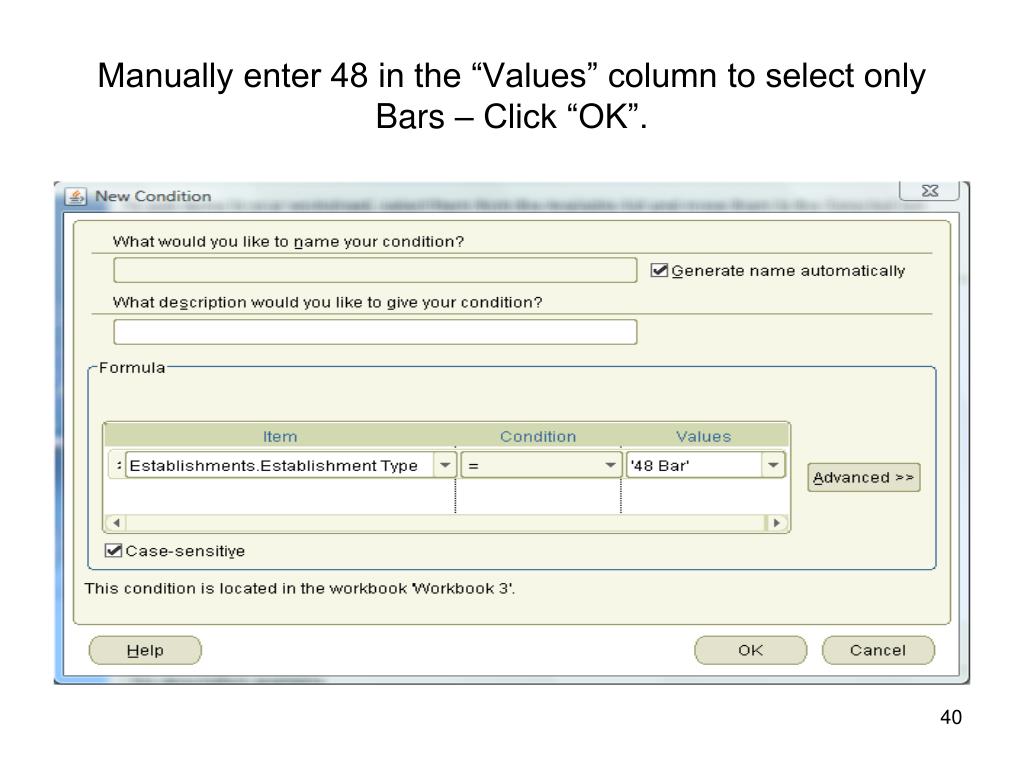Image resolution: width=1024 pixels, height=768 pixels.
Task: Click the scroll right arrow of formula table
Action: point(776,523)
